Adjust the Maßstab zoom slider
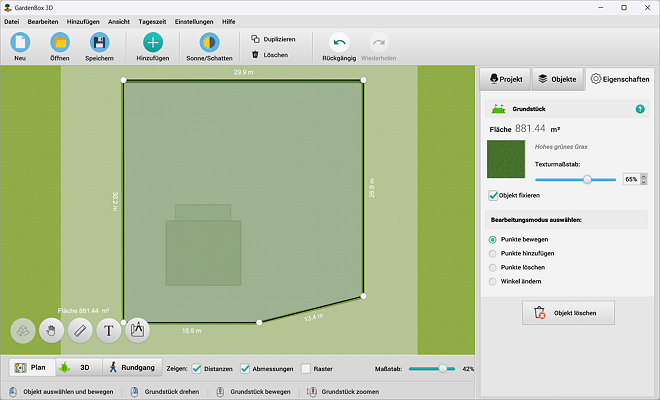This screenshot has height=400, width=660. [x=442, y=369]
